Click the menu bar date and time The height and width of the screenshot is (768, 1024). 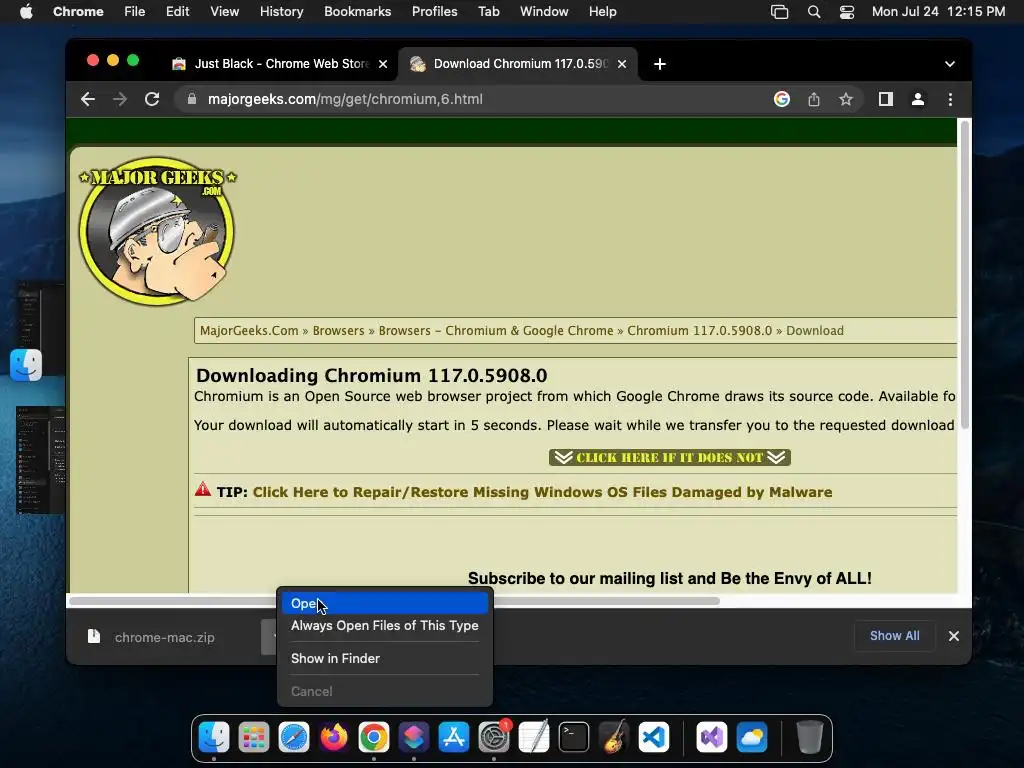click(x=938, y=12)
